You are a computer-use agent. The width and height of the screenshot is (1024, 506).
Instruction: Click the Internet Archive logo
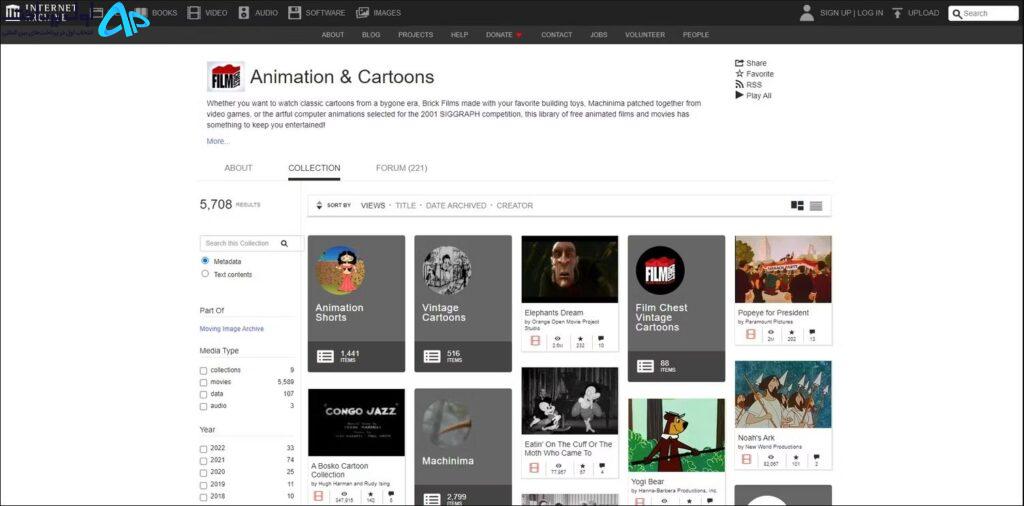click(40, 12)
